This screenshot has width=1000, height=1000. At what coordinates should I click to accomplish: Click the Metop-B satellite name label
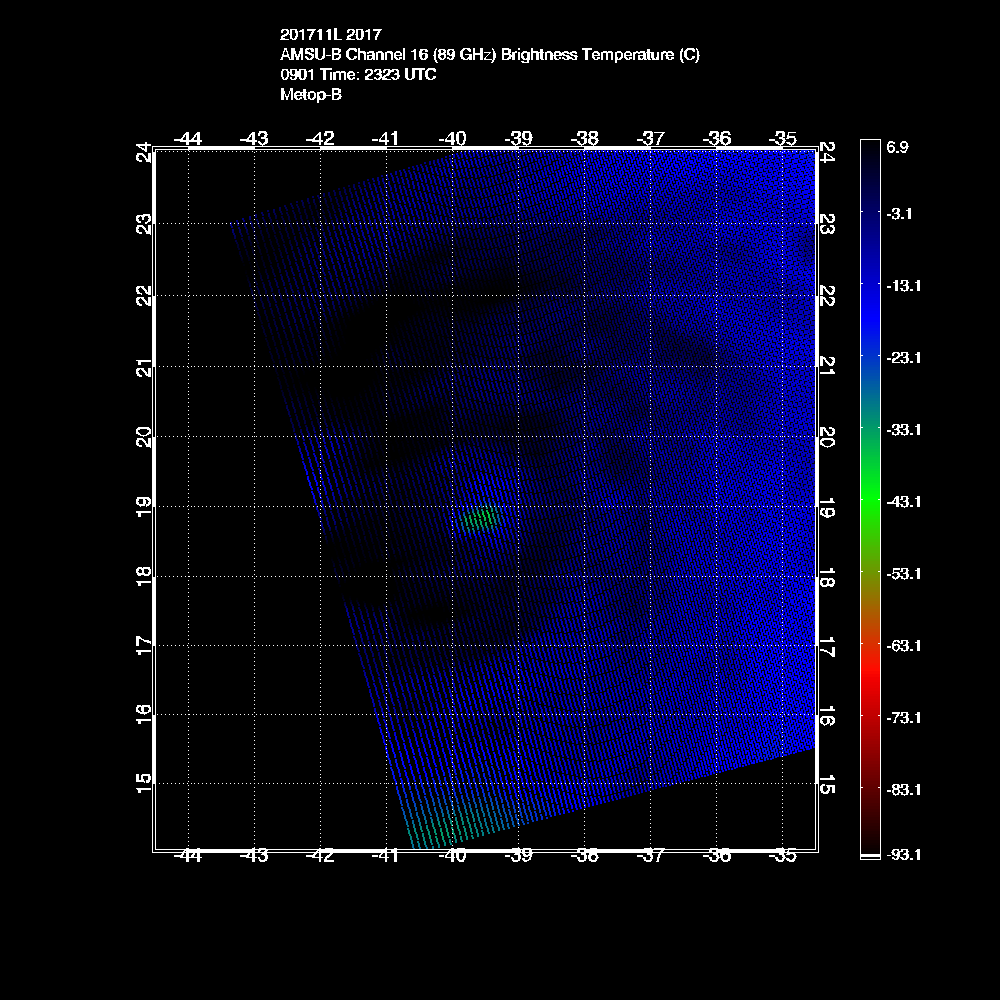coord(311,95)
